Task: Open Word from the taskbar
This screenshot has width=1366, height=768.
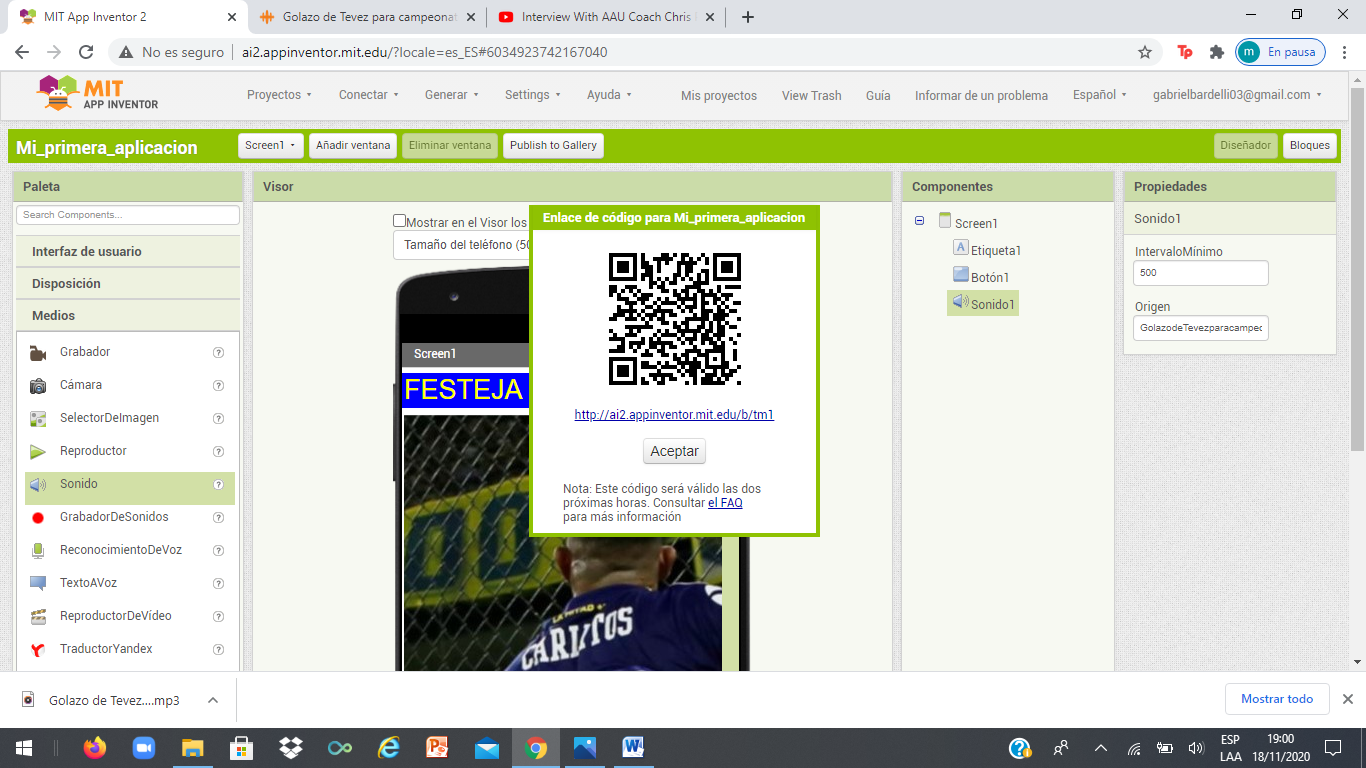Action: click(634, 748)
